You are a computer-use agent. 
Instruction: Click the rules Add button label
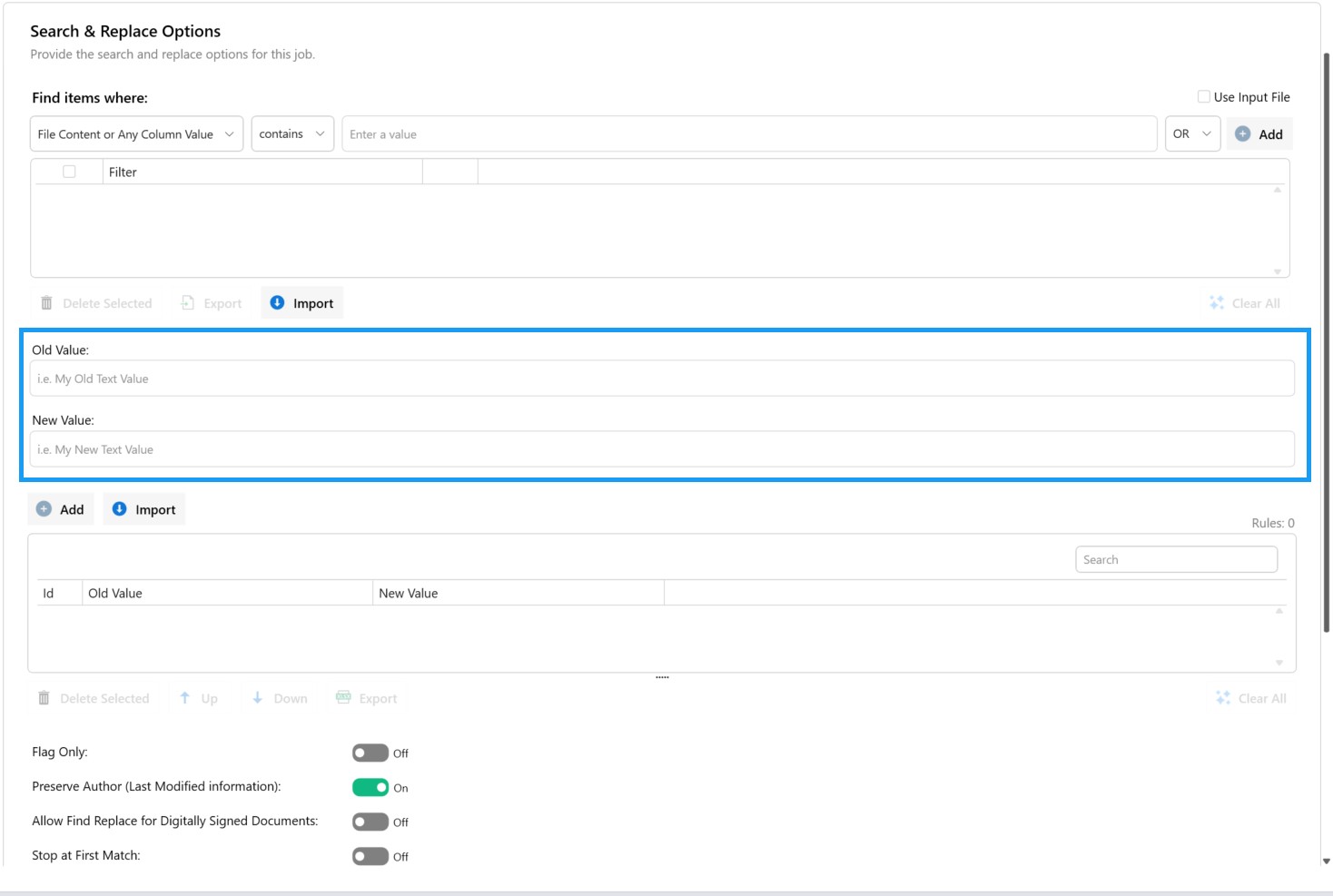72,510
